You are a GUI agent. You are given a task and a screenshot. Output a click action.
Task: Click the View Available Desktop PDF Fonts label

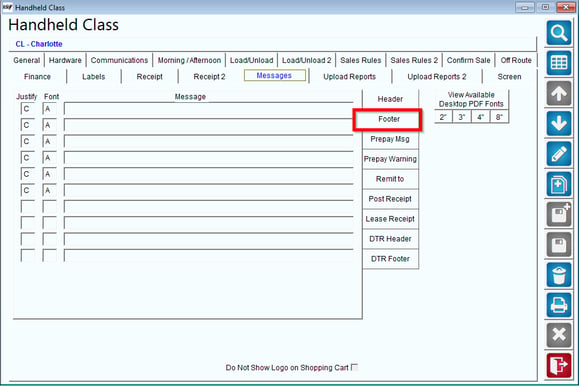471,99
